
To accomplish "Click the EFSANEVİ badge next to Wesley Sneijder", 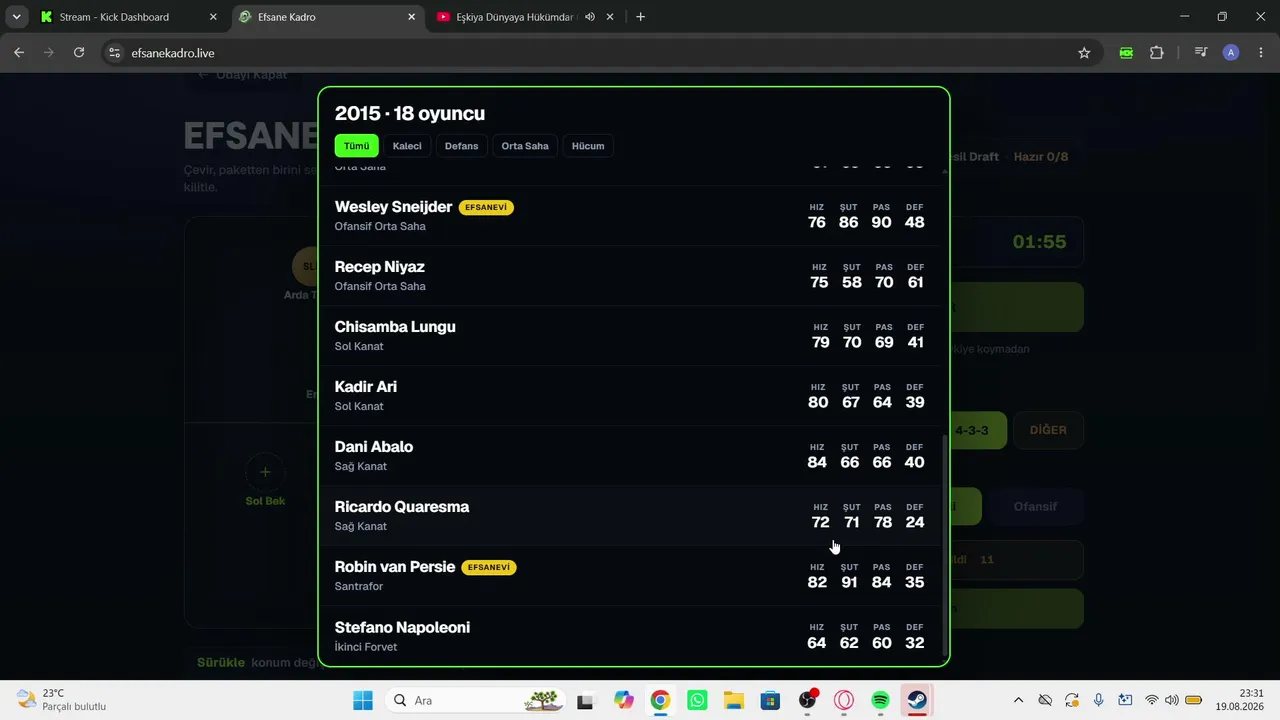I will pyautogui.click(x=486, y=207).
